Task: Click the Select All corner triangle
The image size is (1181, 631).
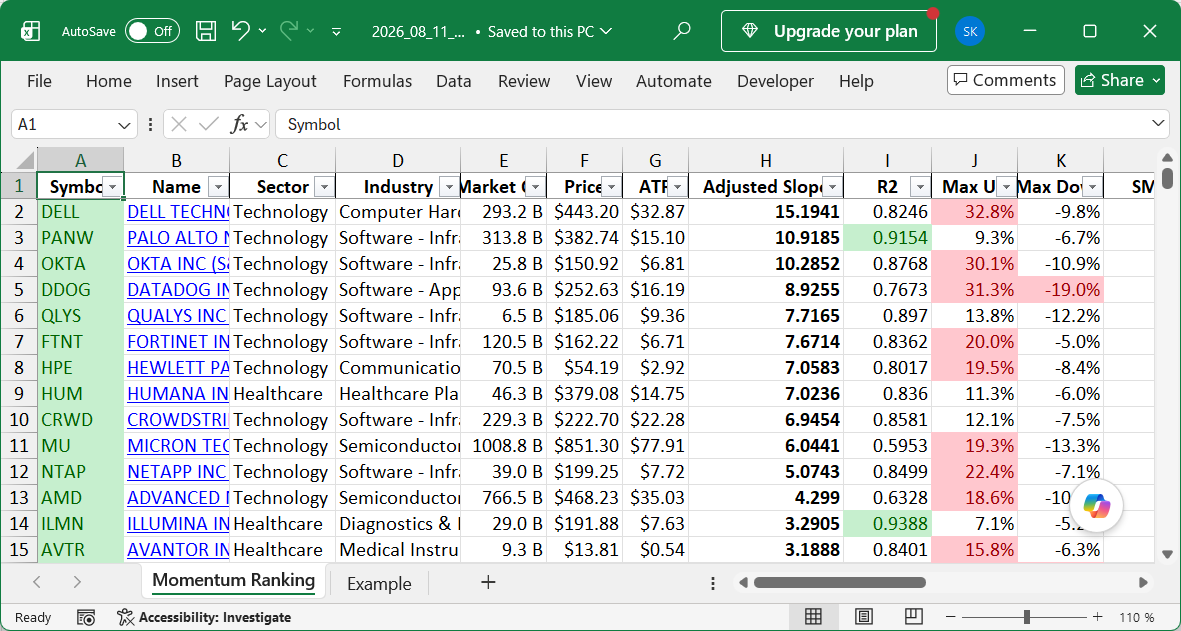Action: tap(24, 160)
